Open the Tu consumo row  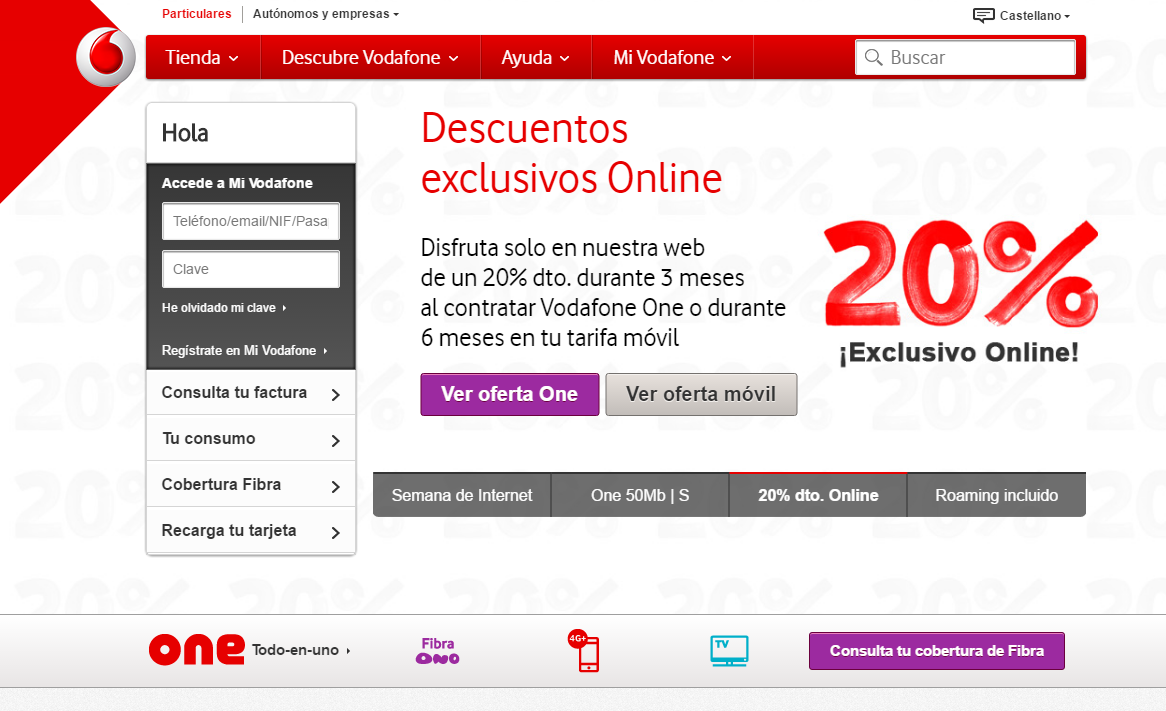(x=251, y=439)
